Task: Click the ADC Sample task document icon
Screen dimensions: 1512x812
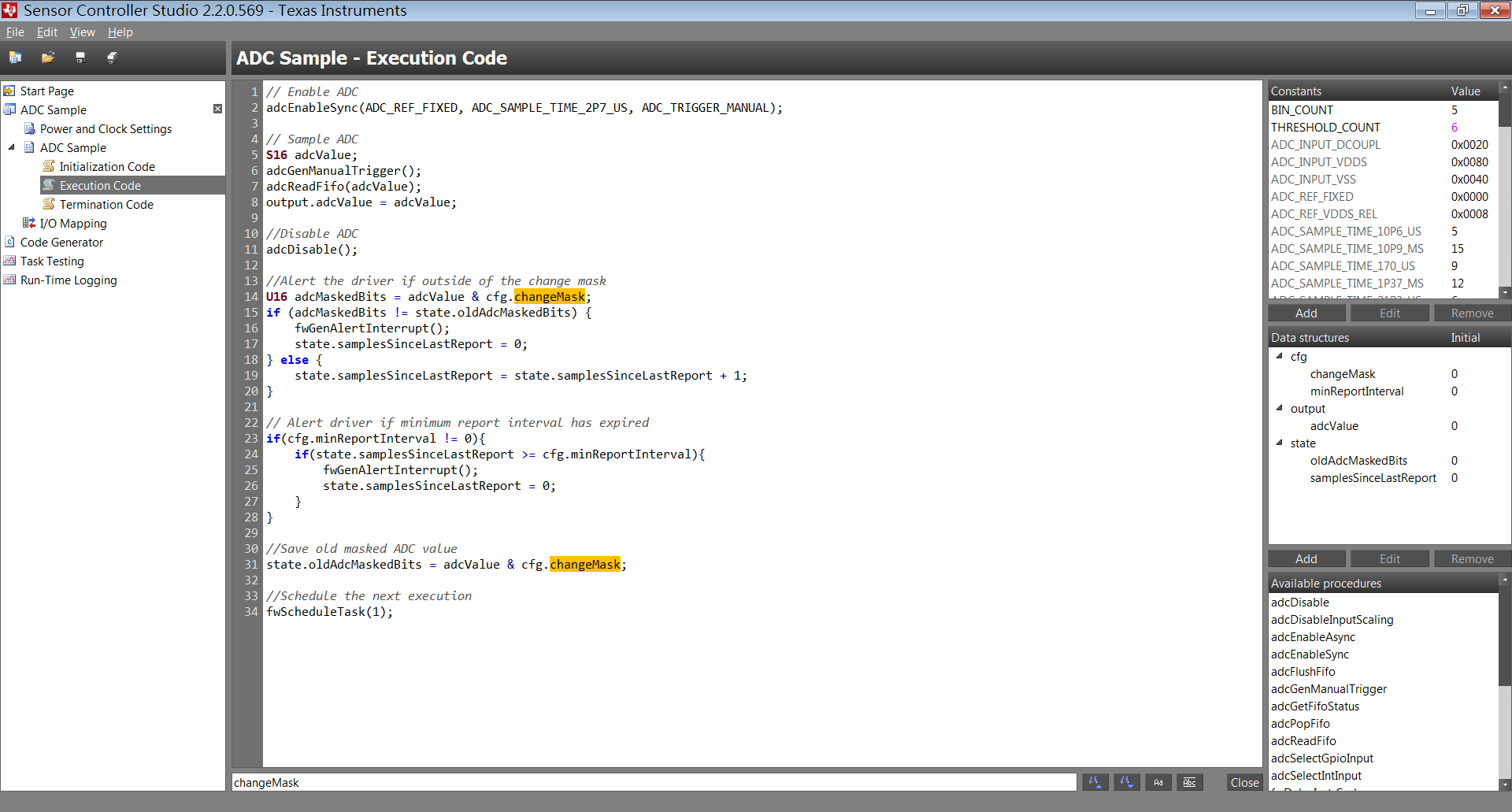Action: tap(30, 147)
